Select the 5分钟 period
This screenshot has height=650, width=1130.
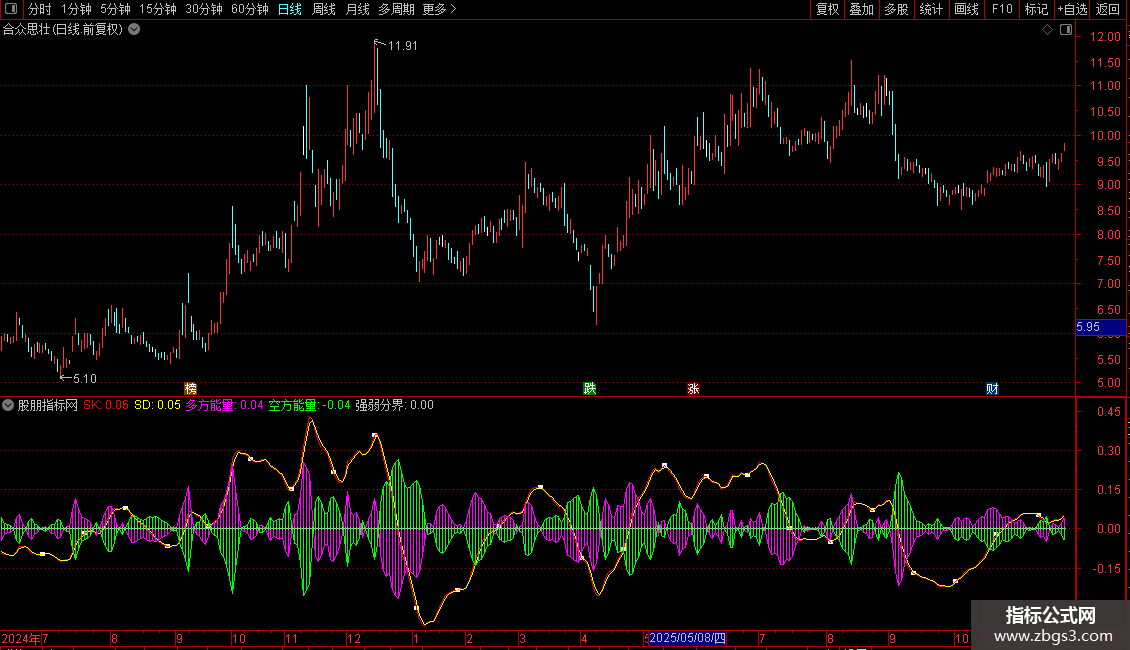pos(115,9)
